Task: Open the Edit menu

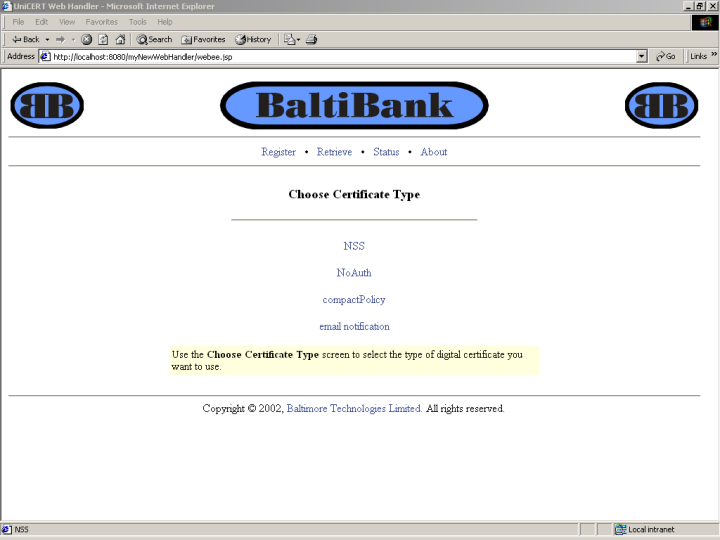Action: (41, 22)
